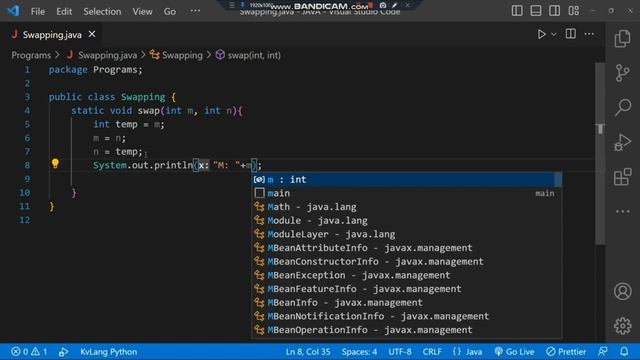Click swap(int, int) in the breadcrumb
Image resolution: width=640 pixels, height=360 pixels.
point(254,55)
